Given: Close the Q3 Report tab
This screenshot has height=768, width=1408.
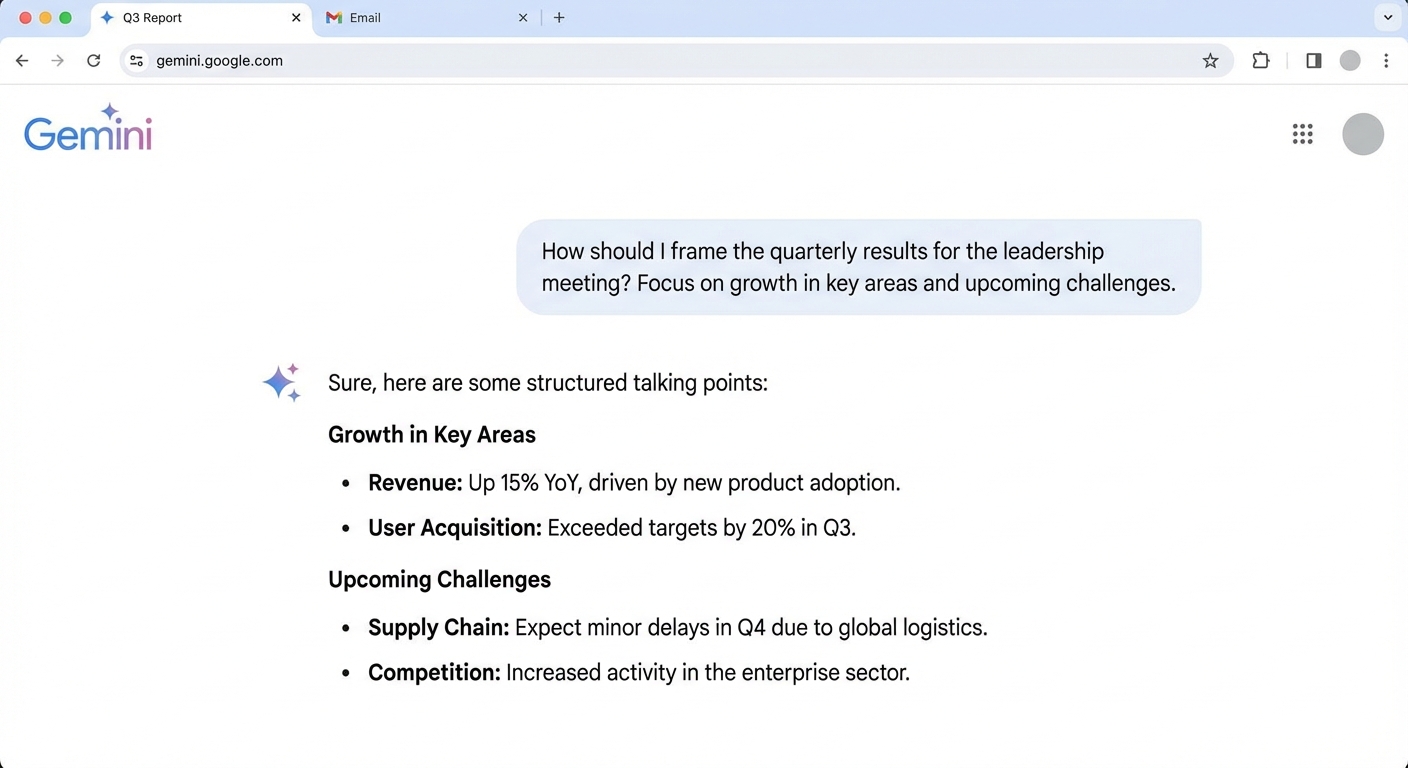Looking at the screenshot, I should tap(296, 18).
